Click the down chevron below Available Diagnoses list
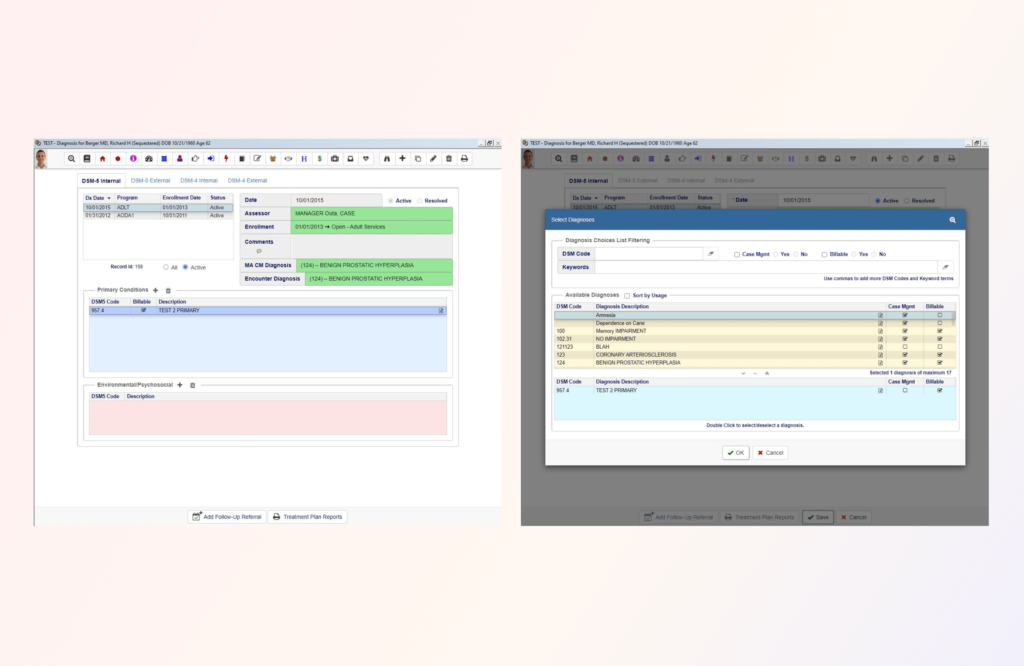Viewport: 1024px width, 666px height. click(743, 373)
